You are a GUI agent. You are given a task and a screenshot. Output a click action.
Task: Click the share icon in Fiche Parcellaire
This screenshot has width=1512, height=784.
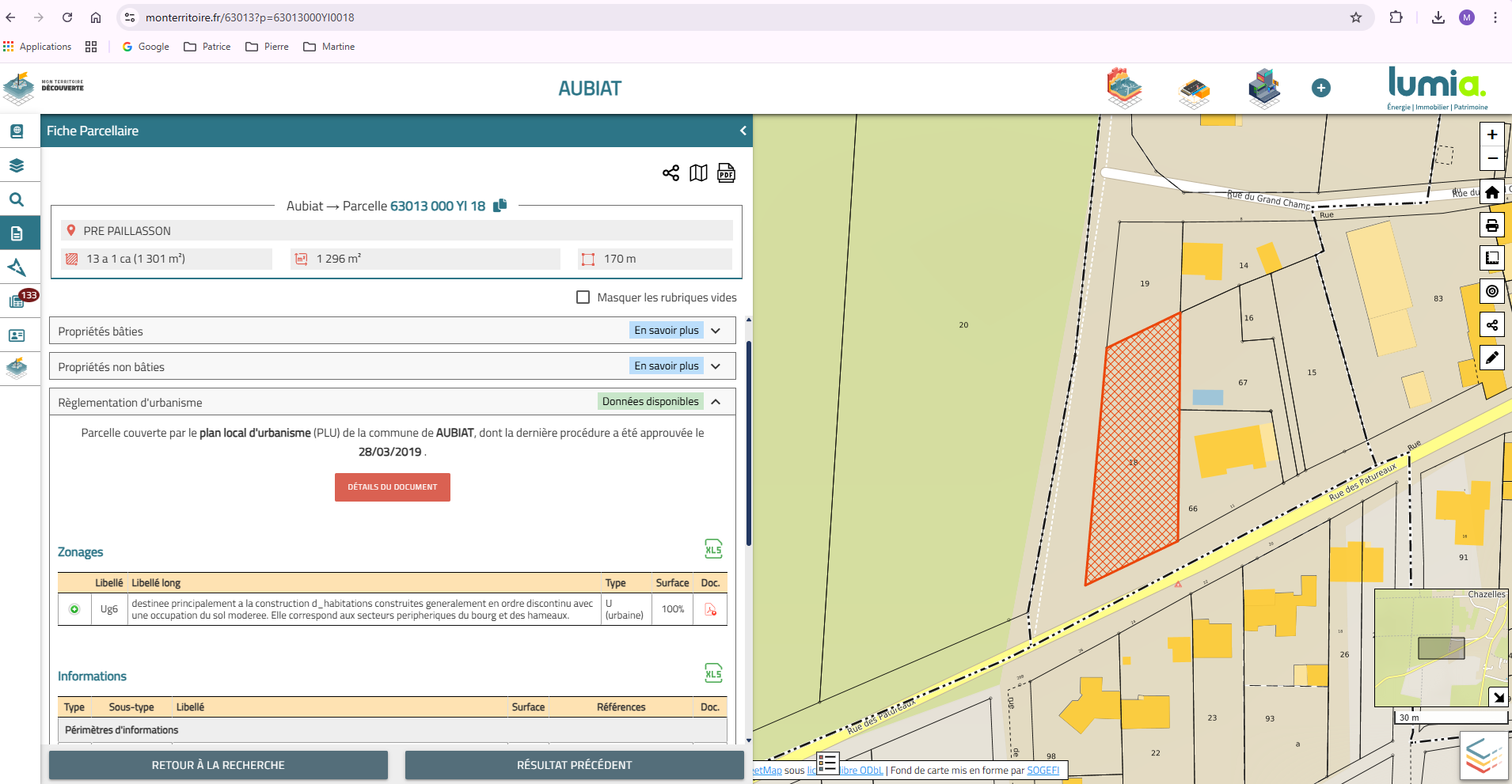(x=671, y=173)
